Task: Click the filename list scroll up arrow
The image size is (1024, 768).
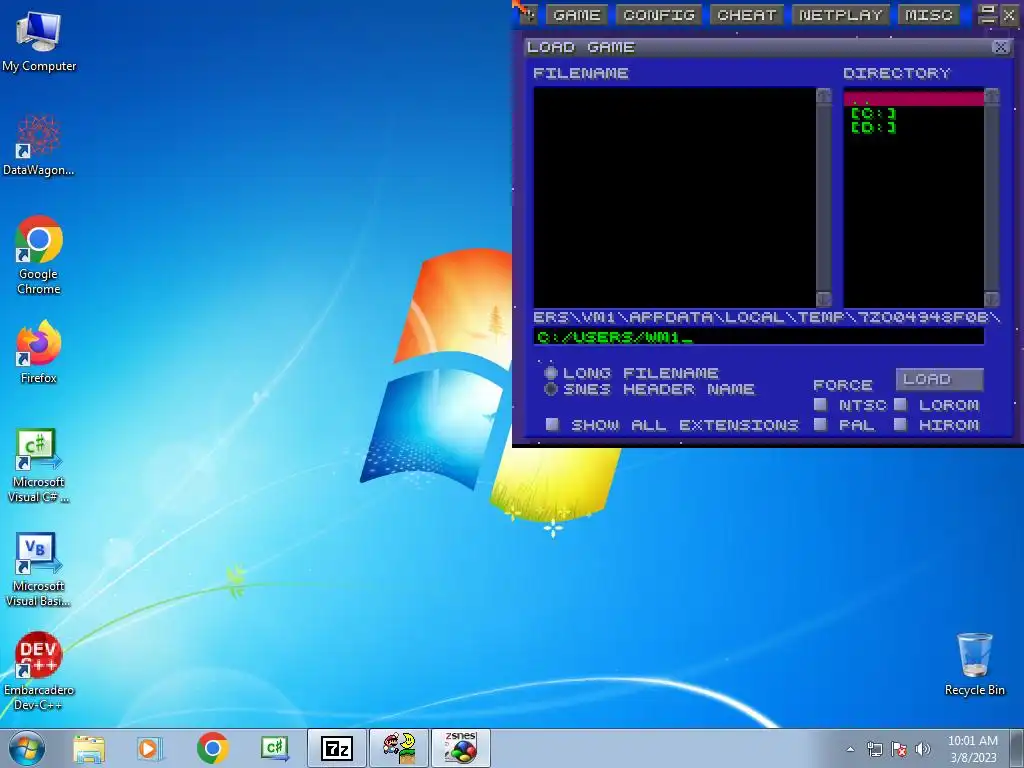Action: pos(824,96)
